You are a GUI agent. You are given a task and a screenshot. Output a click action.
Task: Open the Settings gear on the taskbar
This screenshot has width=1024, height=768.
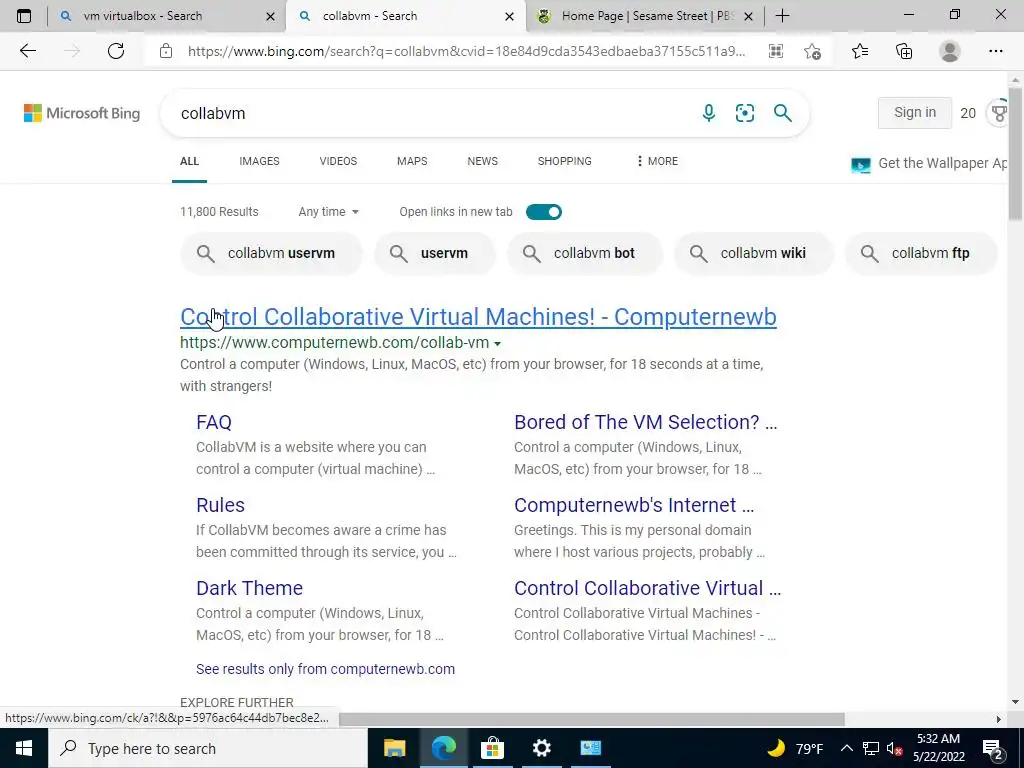(541, 748)
